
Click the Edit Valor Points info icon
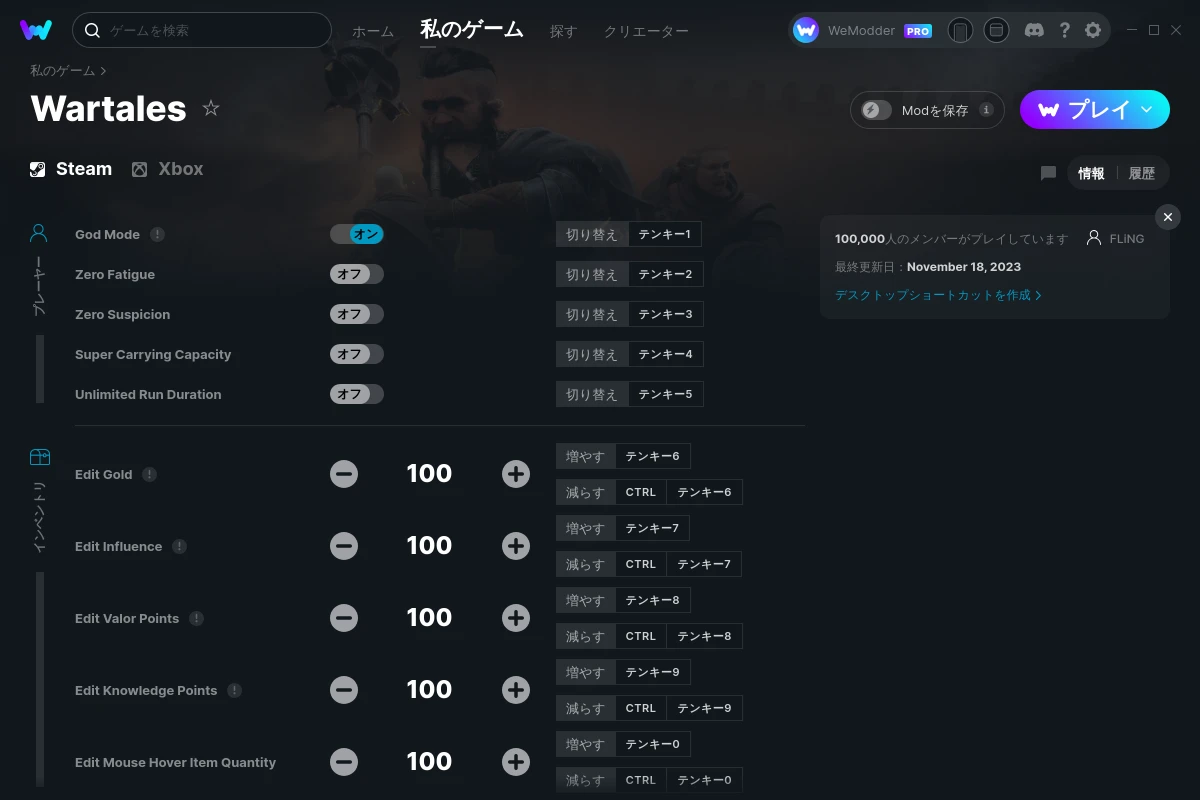click(x=196, y=618)
